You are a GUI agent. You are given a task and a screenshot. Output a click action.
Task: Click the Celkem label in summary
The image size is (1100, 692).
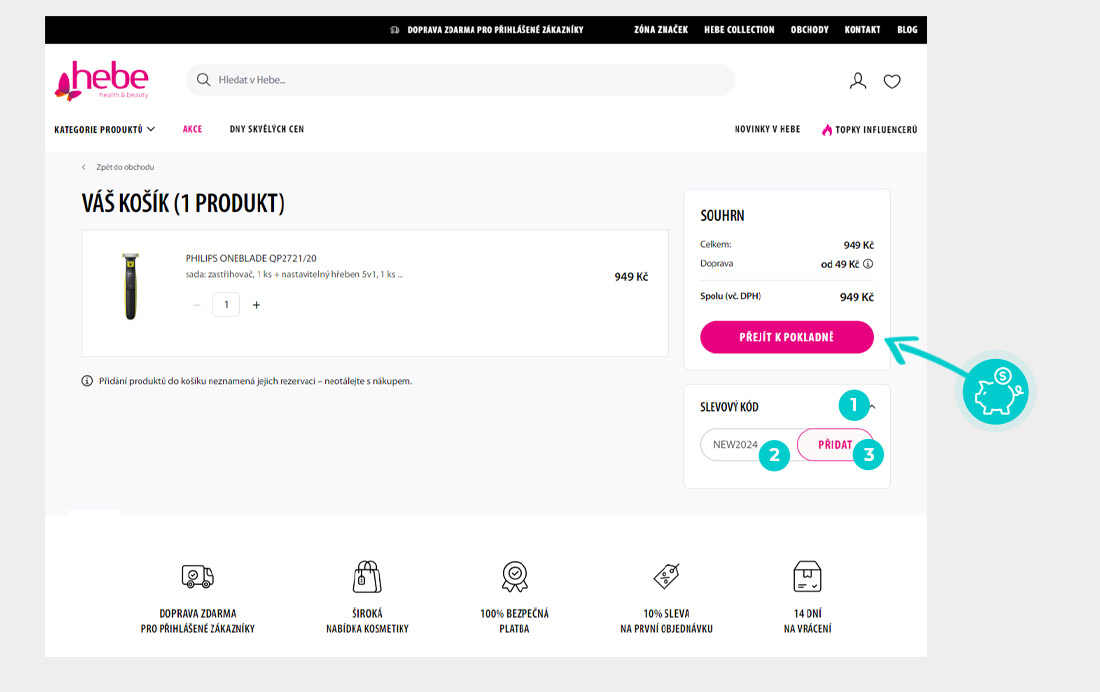pos(716,244)
